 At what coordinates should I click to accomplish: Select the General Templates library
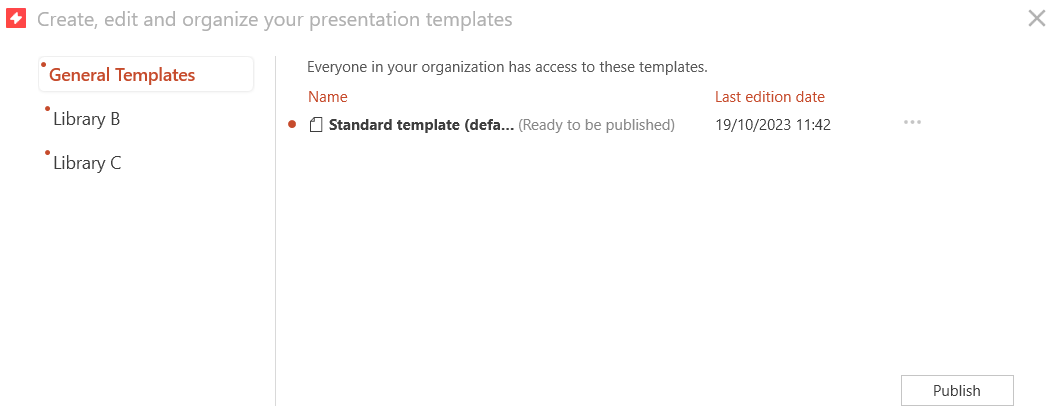146,74
